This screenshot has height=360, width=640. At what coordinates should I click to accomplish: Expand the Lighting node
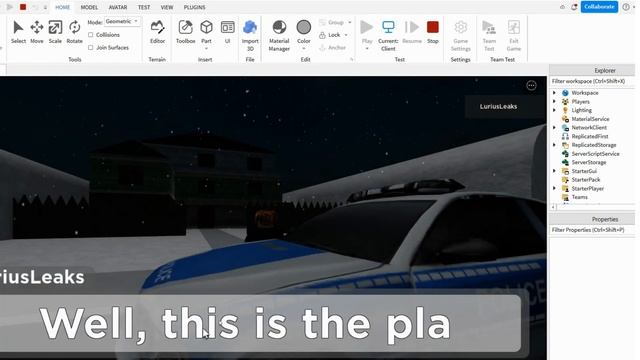554,110
